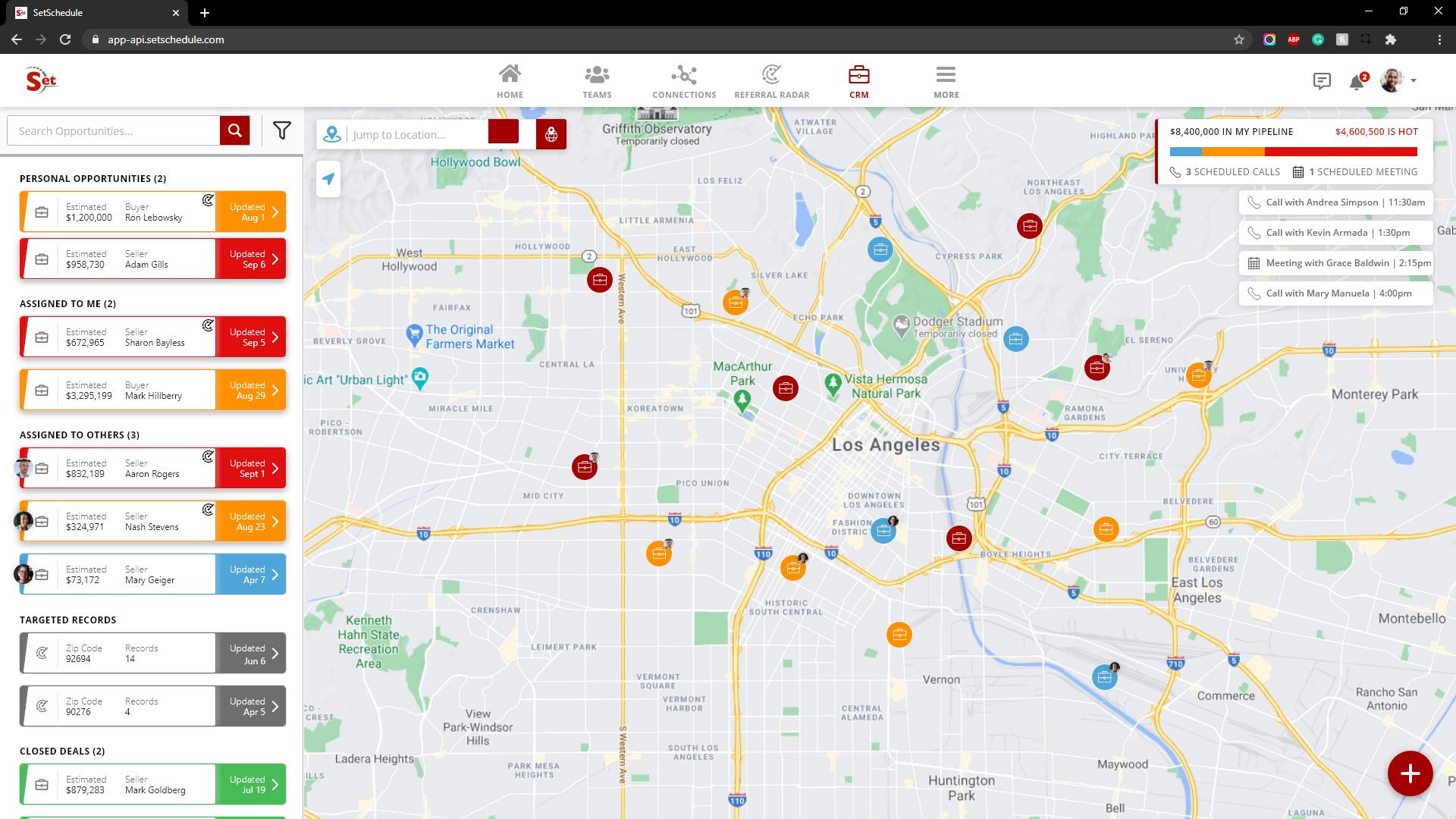1456x819 pixels.
Task: Reload the page in browser toolbar
Action: coord(65,39)
